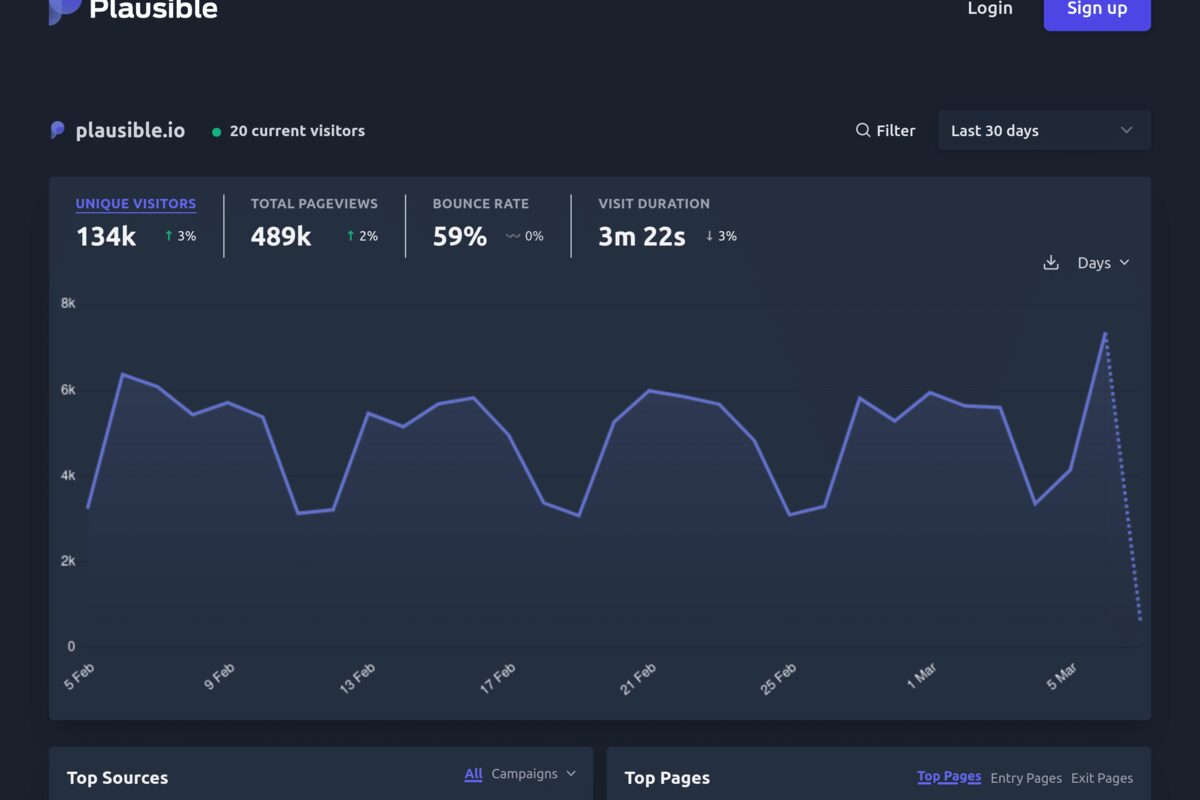Click the 1 Mar x-axis label
Image resolution: width=1200 pixels, height=800 pixels.
921,676
